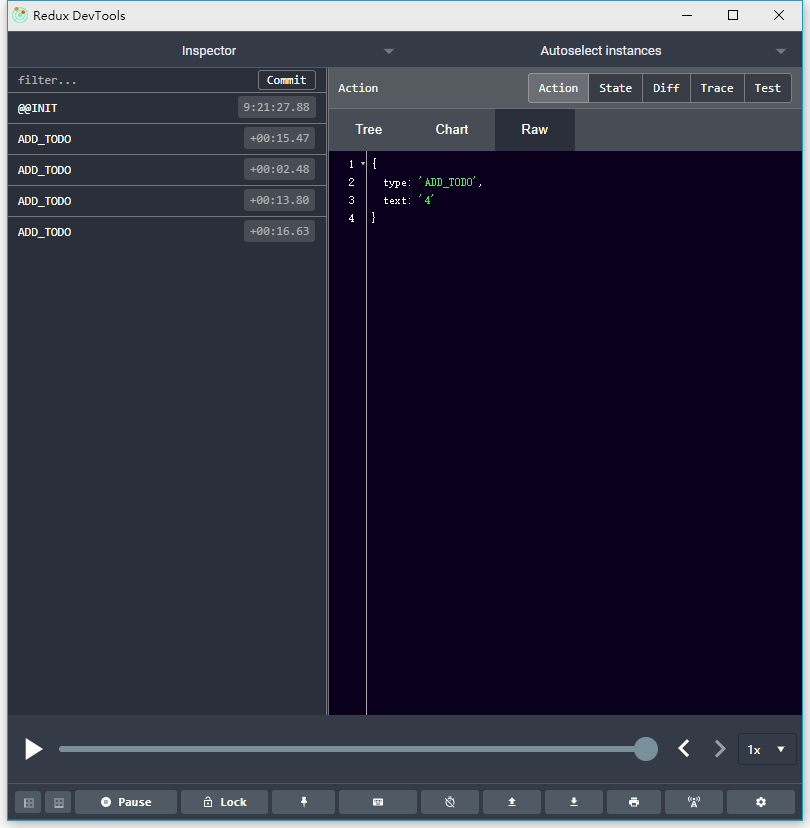Screen dimensions: 810x828
Task: Open the Chart view tab
Action: pyautogui.click(x=451, y=129)
